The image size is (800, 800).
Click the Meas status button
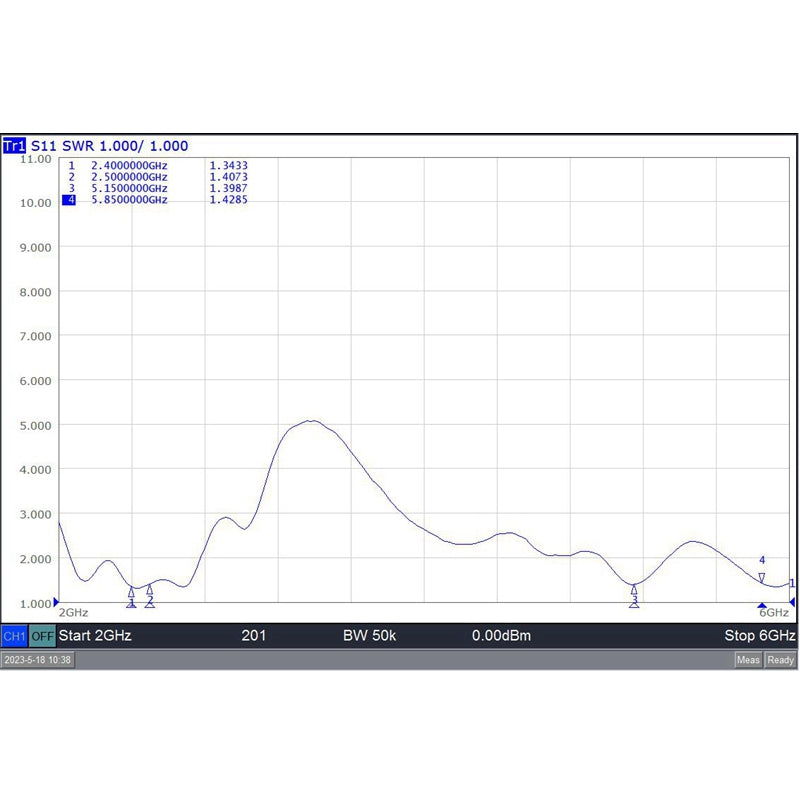749,660
